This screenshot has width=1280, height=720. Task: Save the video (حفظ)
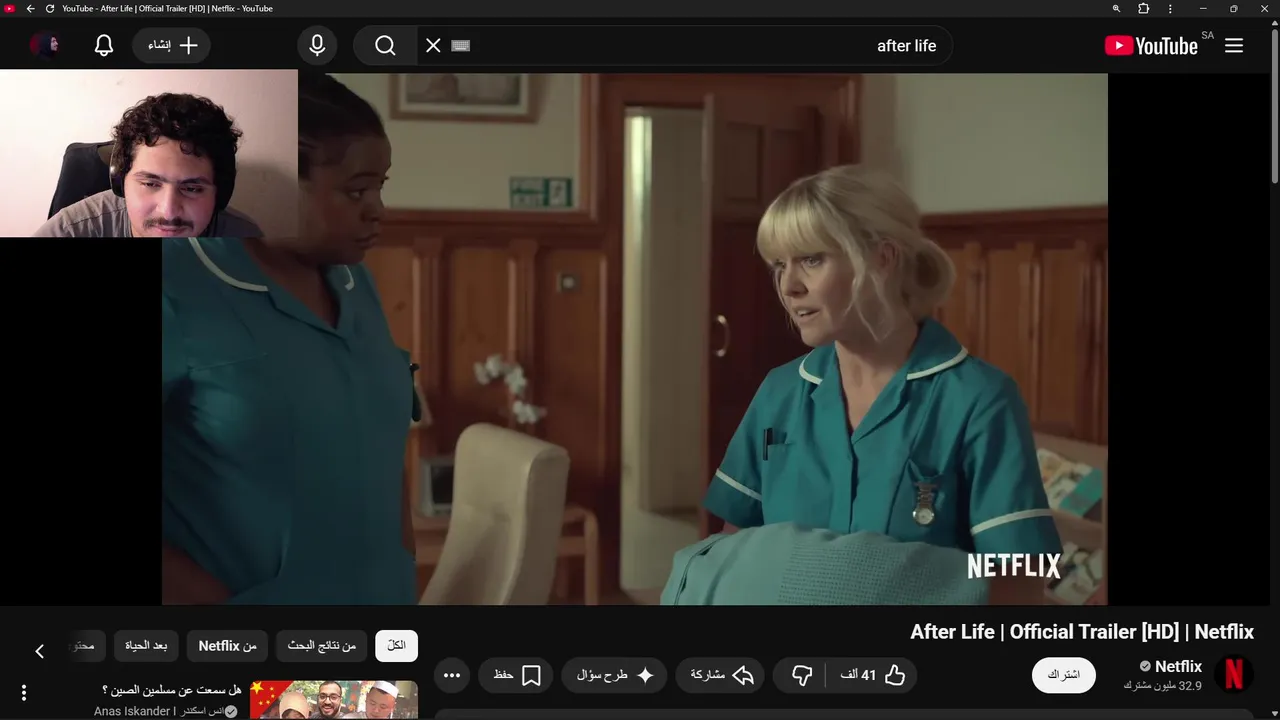[517, 676]
